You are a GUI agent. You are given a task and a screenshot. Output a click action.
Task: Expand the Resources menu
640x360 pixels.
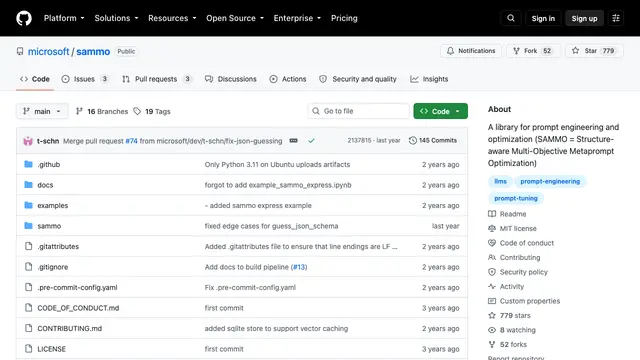[x=172, y=18]
